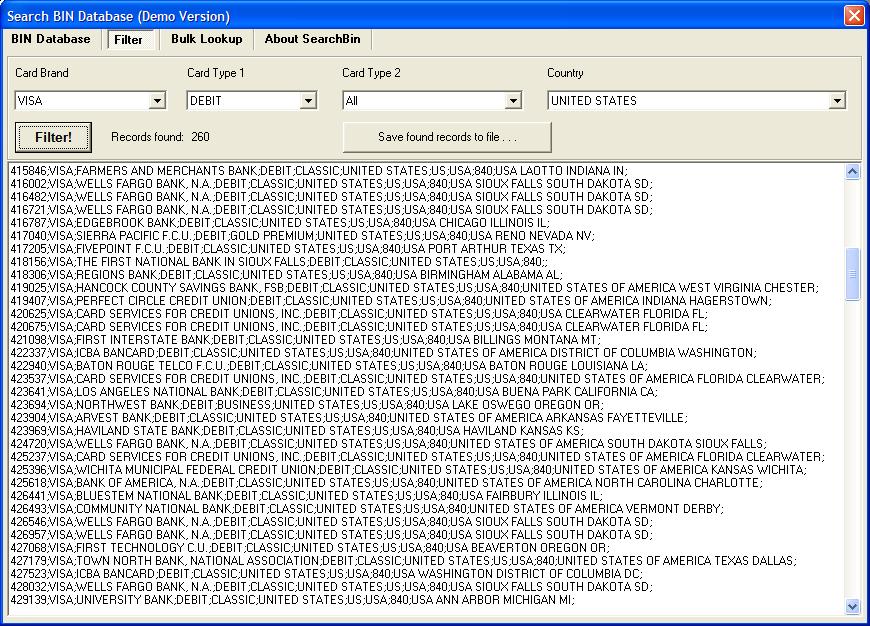Select the 420675 Card Services record
The height and width of the screenshot is (626, 870).
pyautogui.click(x=360, y=327)
